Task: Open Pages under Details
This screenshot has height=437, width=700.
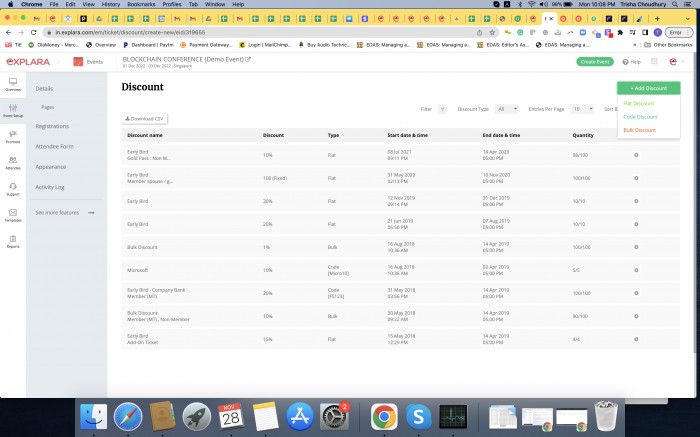Action: (47, 107)
